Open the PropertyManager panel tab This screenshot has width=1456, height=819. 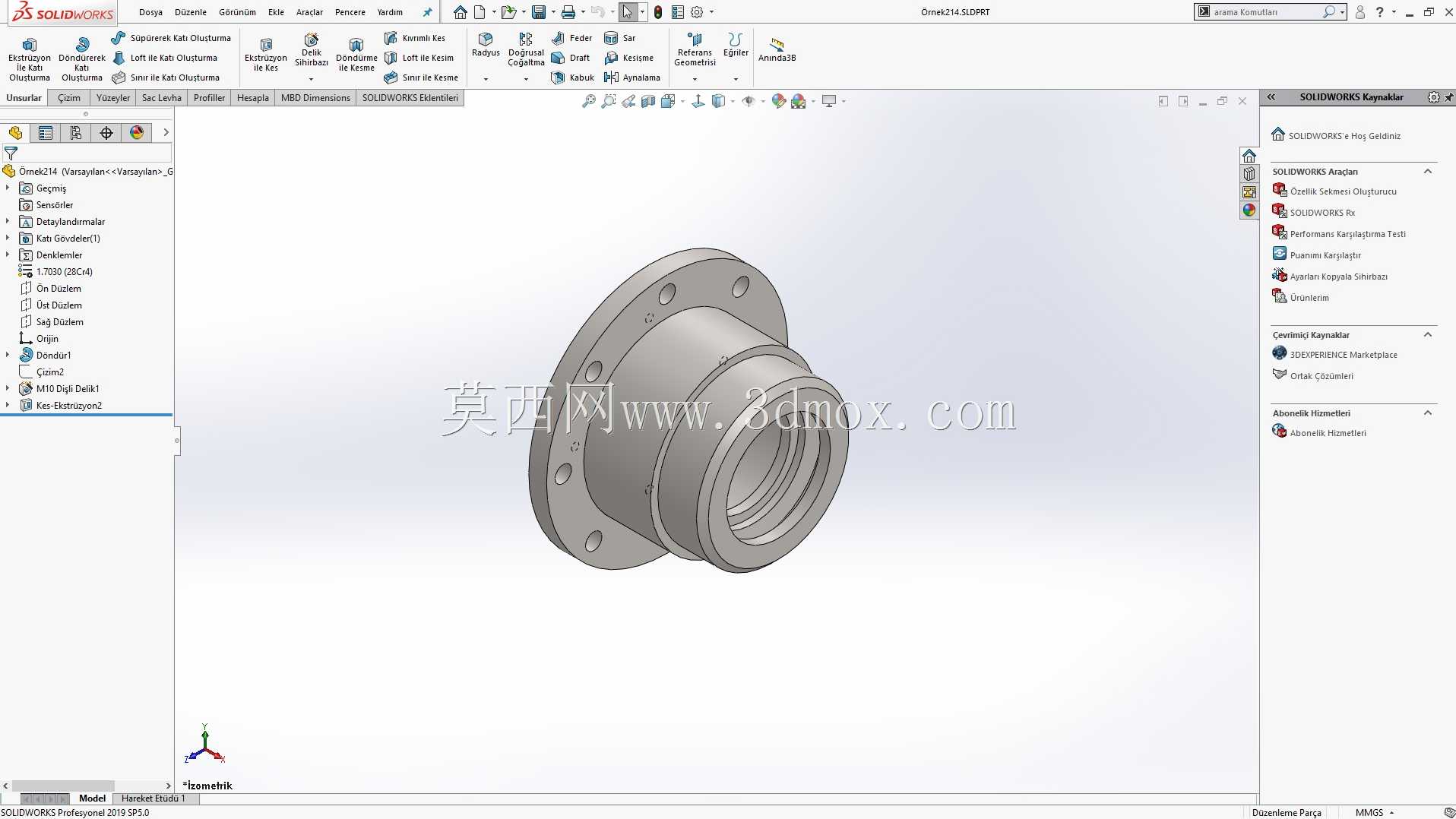[46, 133]
